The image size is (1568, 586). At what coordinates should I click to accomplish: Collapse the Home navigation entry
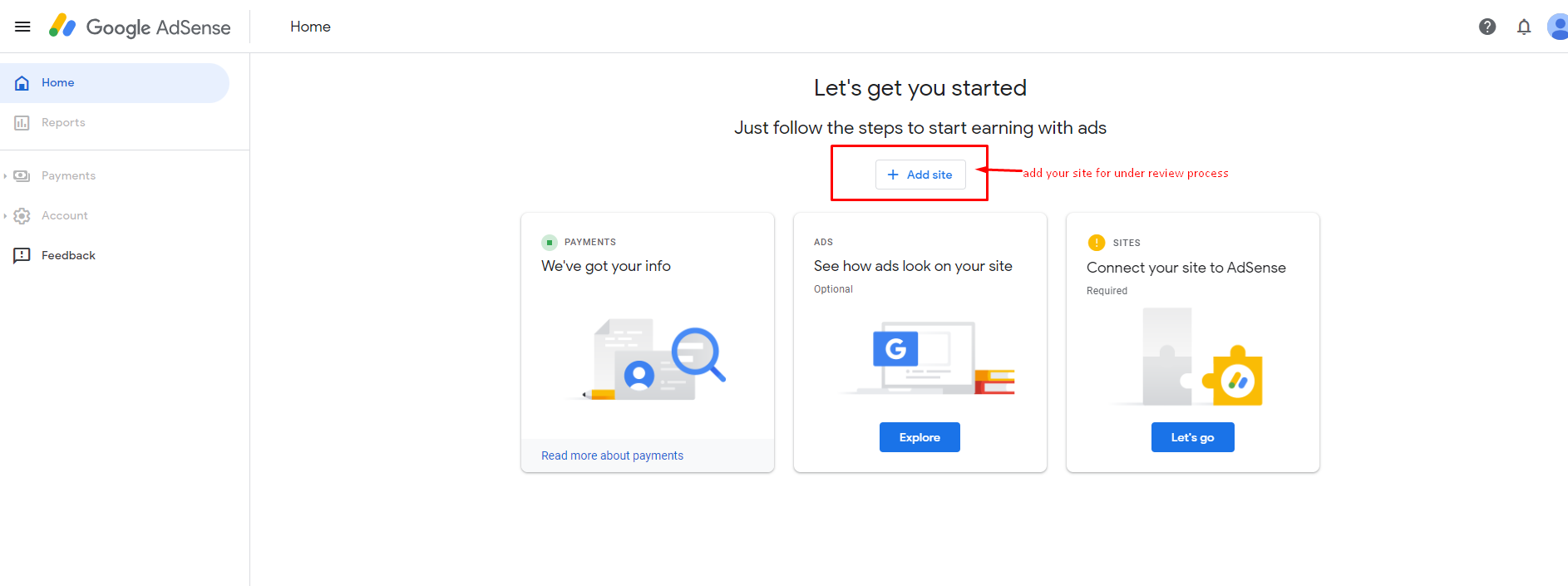tap(57, 82)
